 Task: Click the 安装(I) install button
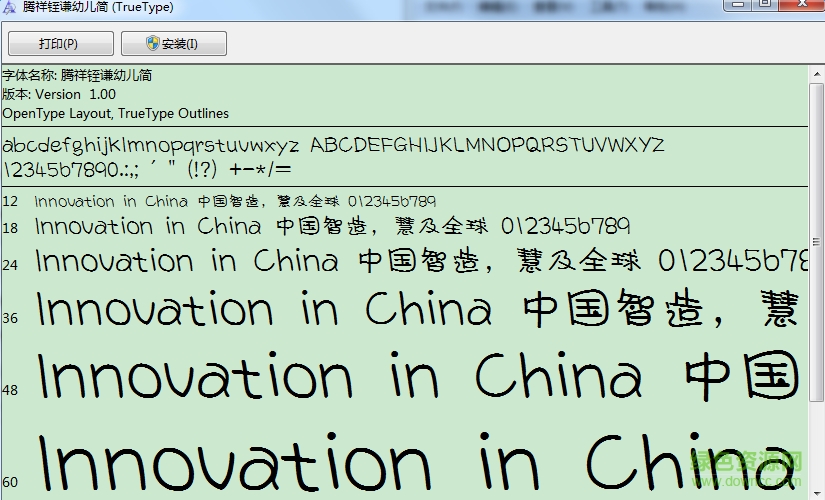pos(174,43)
